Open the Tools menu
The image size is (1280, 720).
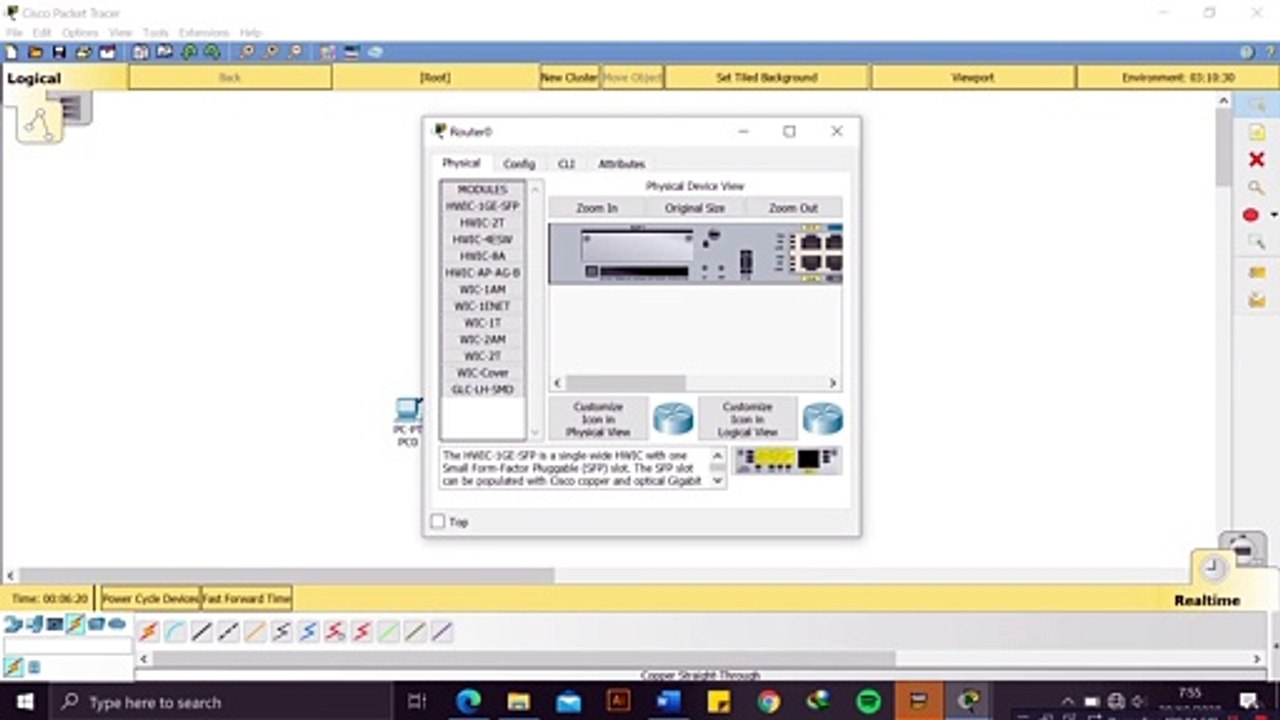155,33
